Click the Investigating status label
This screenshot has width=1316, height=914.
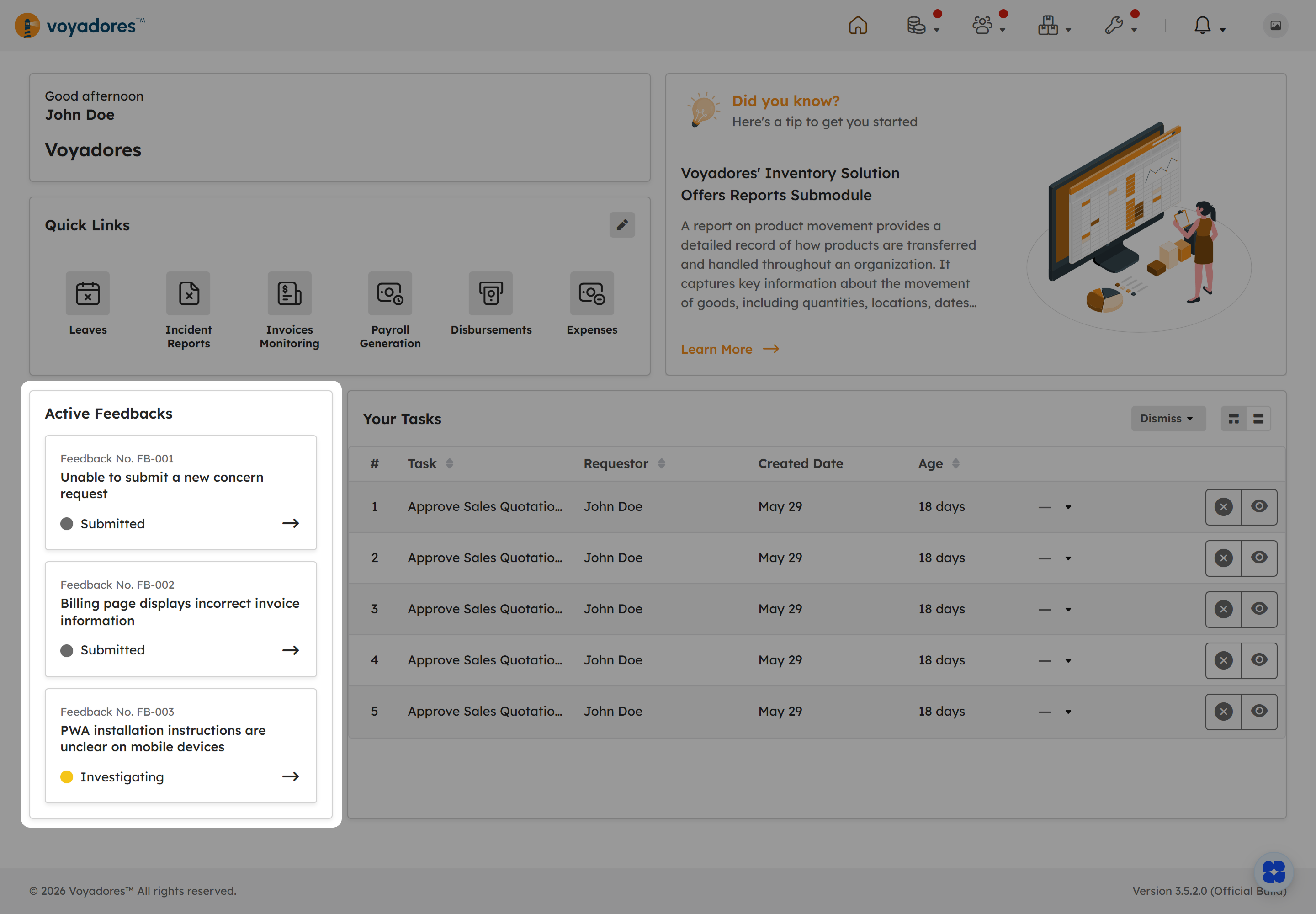[x=122, y=777]
